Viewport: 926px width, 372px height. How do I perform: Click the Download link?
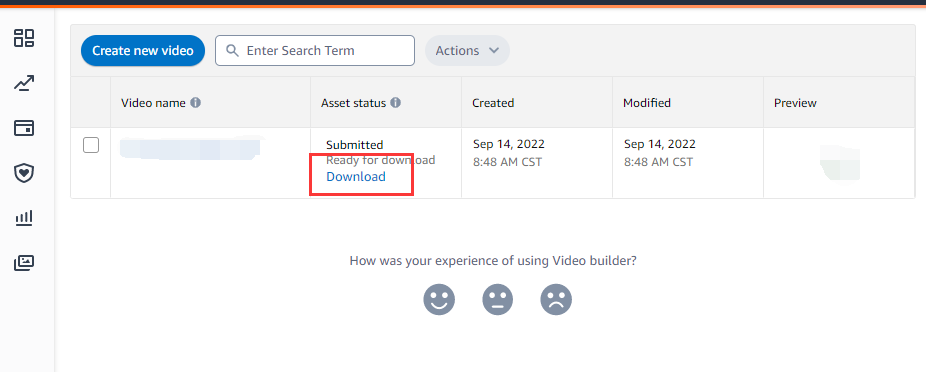(356, 177)
